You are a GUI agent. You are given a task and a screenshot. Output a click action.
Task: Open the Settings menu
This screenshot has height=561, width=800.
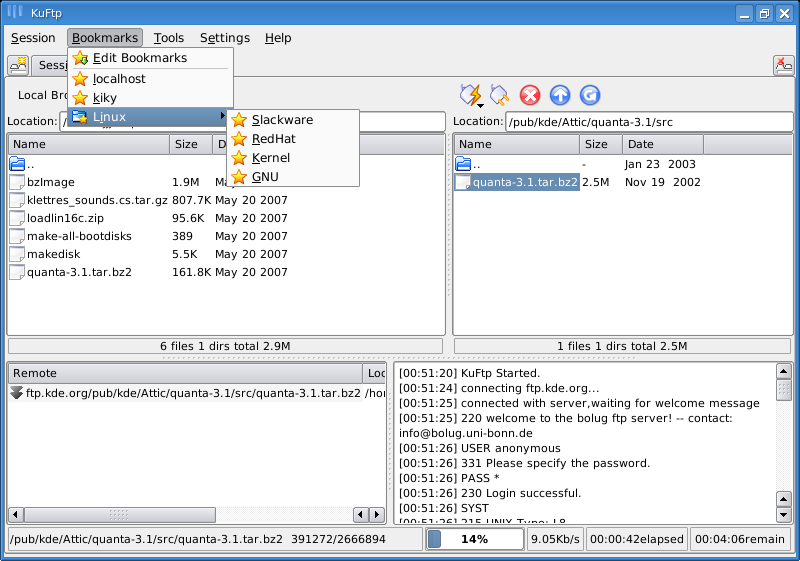[x=225, y=38]
